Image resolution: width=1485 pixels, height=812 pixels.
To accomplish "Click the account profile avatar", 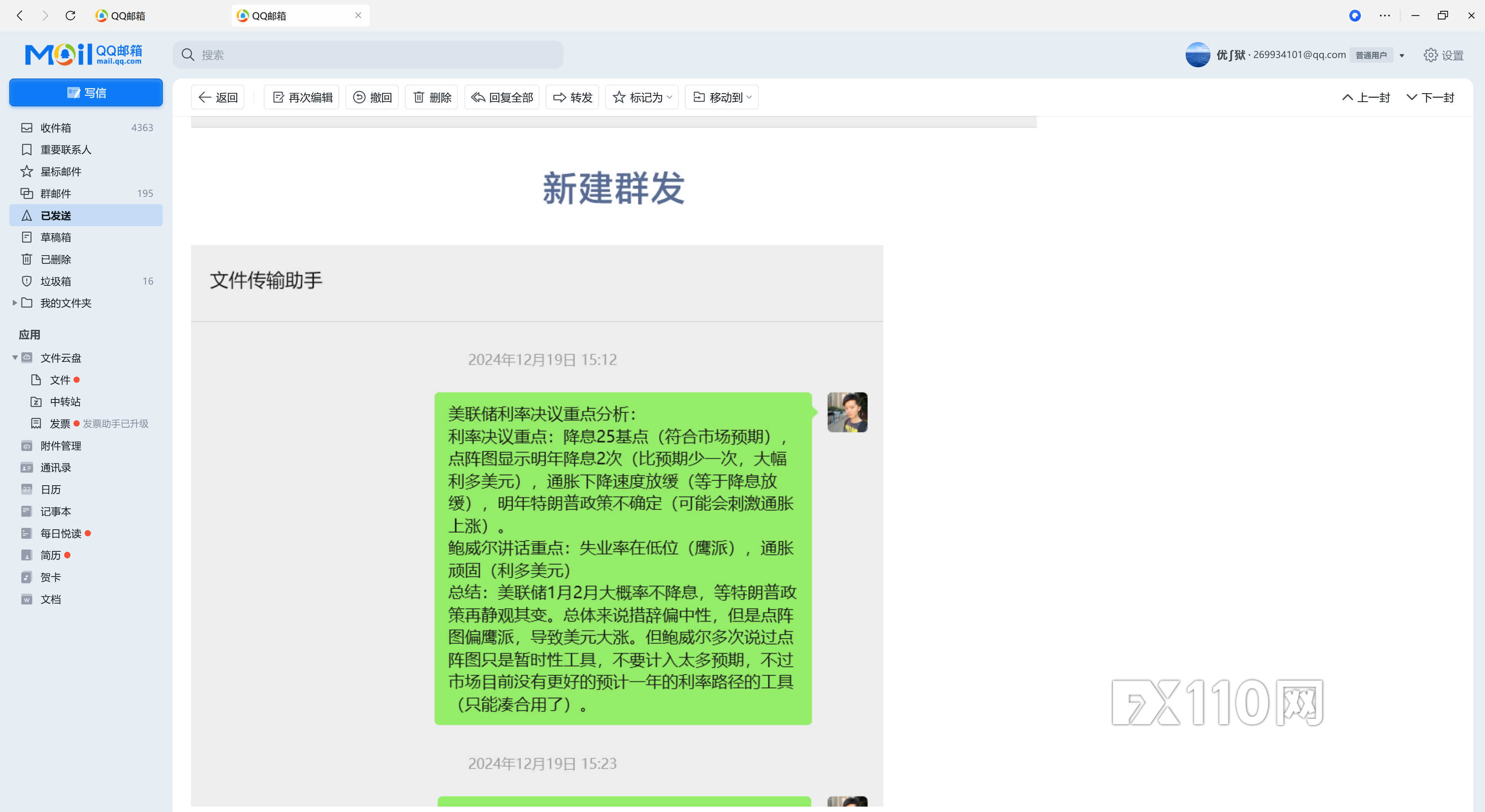I will tap(1197, 55).
